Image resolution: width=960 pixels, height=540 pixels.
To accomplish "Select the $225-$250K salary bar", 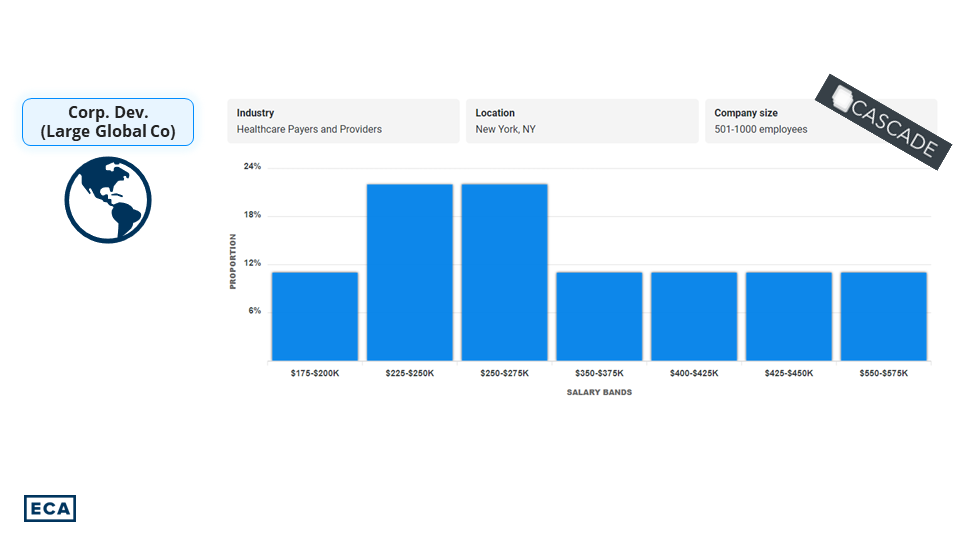I will (410, 272).
